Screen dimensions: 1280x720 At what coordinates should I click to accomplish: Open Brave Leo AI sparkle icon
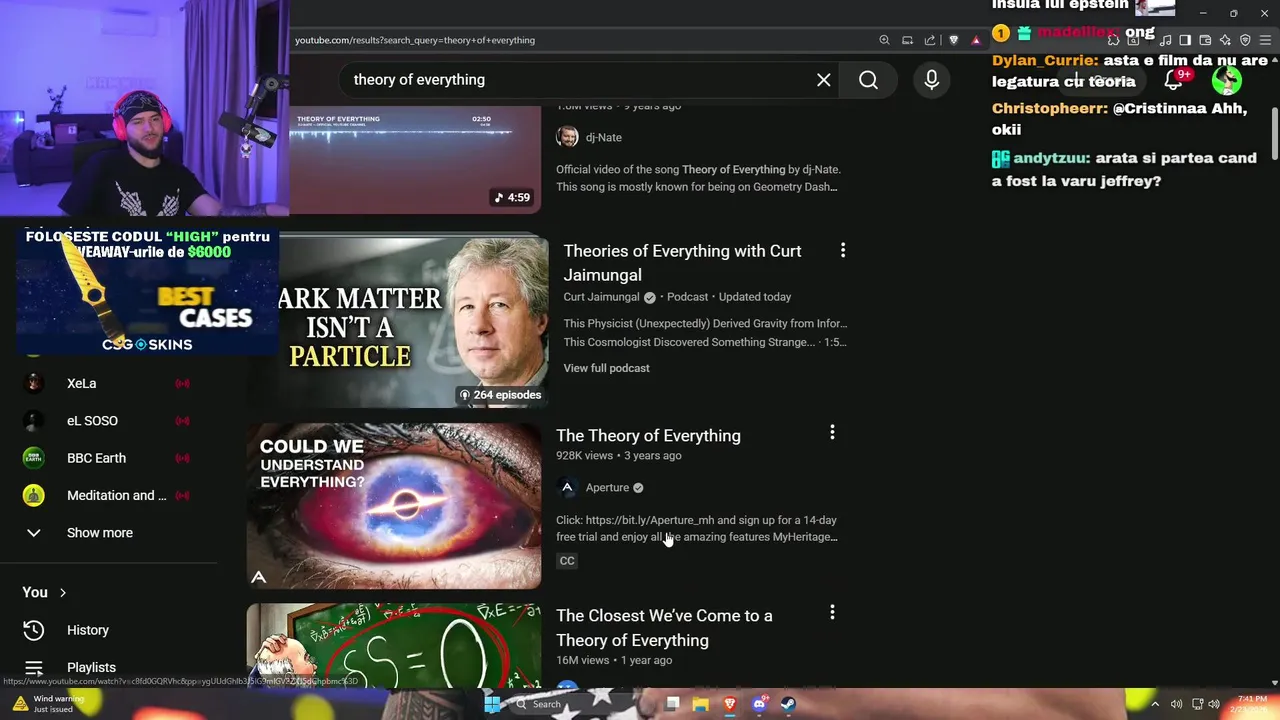click(1225, 40)
